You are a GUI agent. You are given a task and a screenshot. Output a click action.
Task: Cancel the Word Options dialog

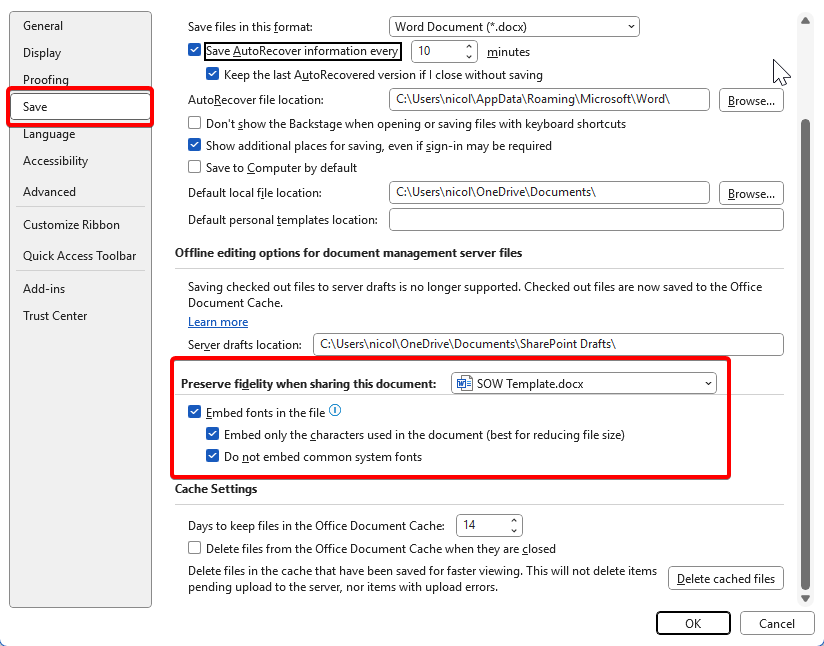click(x=777, y=623)
